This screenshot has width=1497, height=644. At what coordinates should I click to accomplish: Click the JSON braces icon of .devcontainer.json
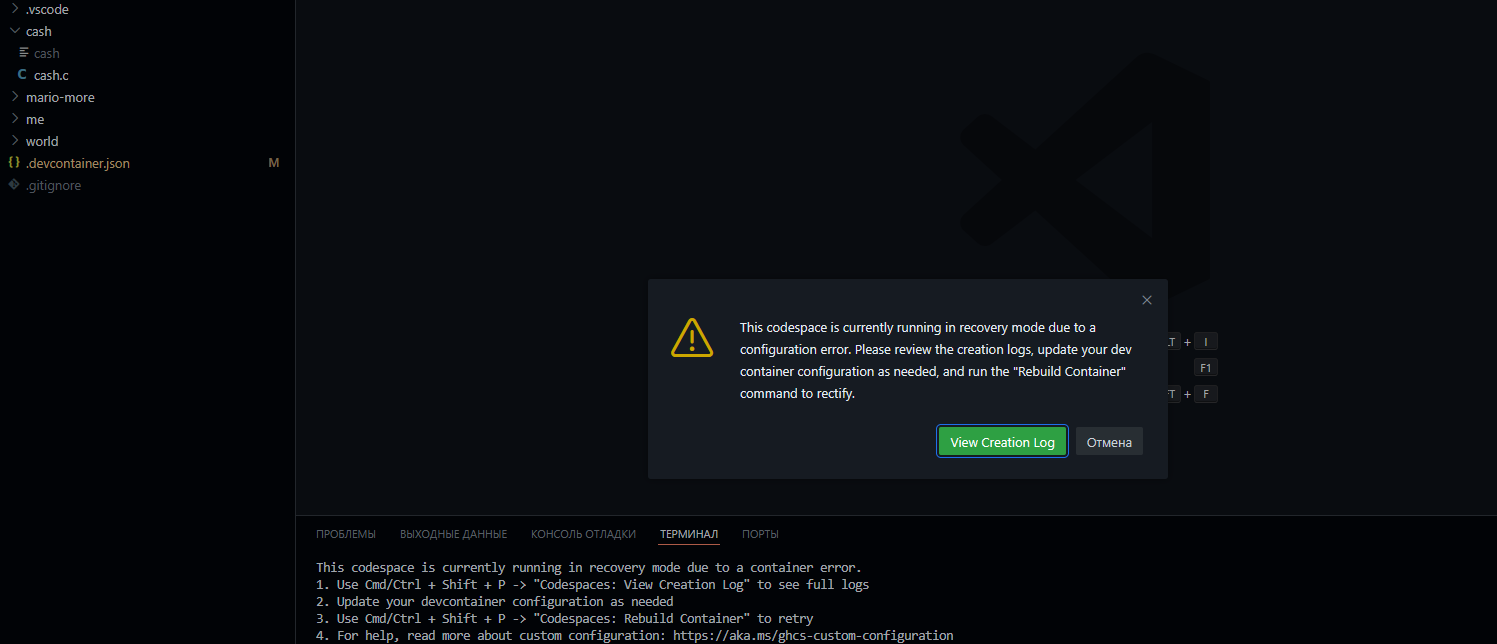[x=14, y=163]
